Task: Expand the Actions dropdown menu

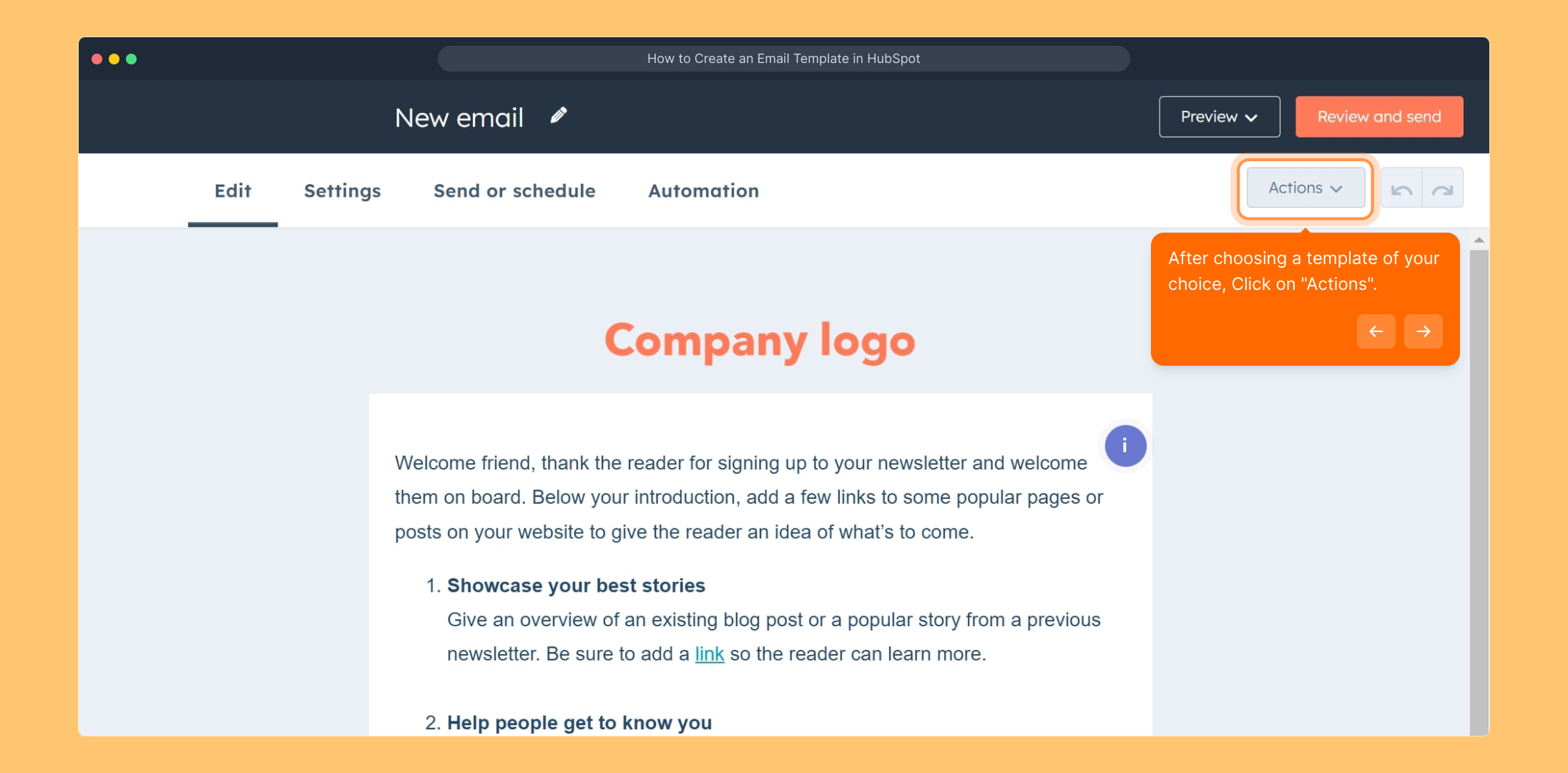Action: pyautogui.click(x=1305, y=188)
